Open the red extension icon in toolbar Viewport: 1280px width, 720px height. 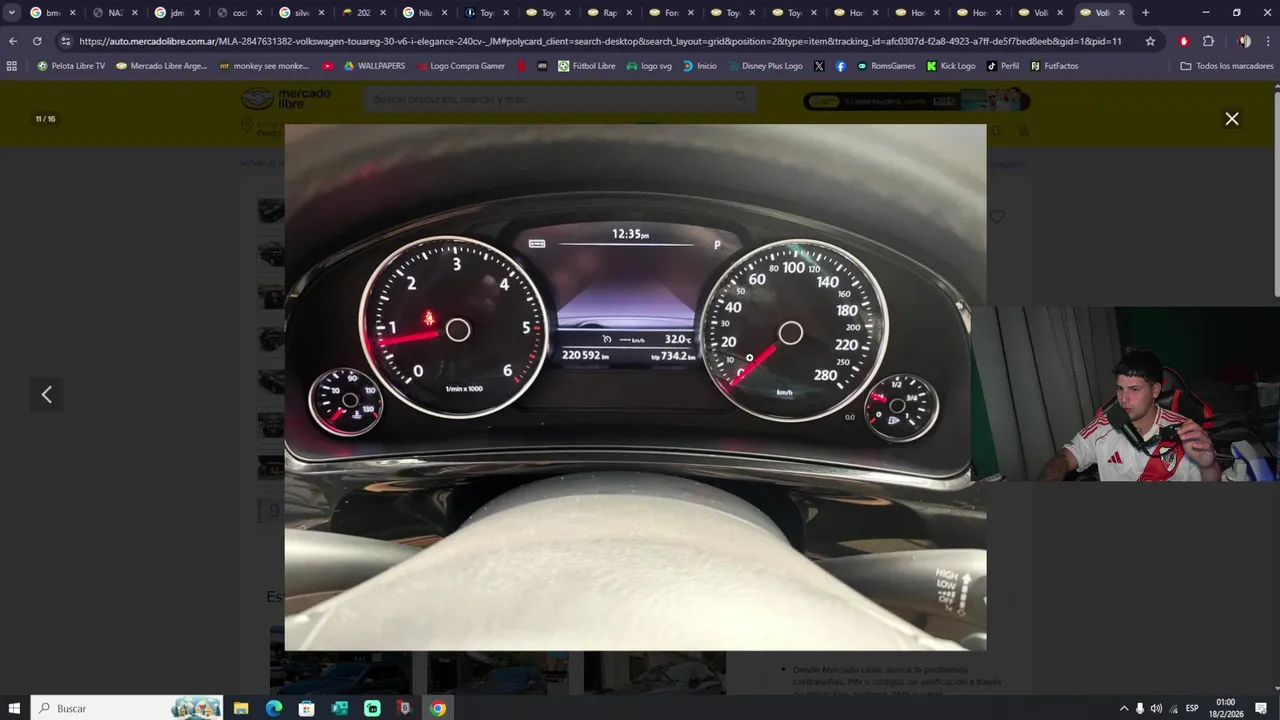pos(1184,41)
